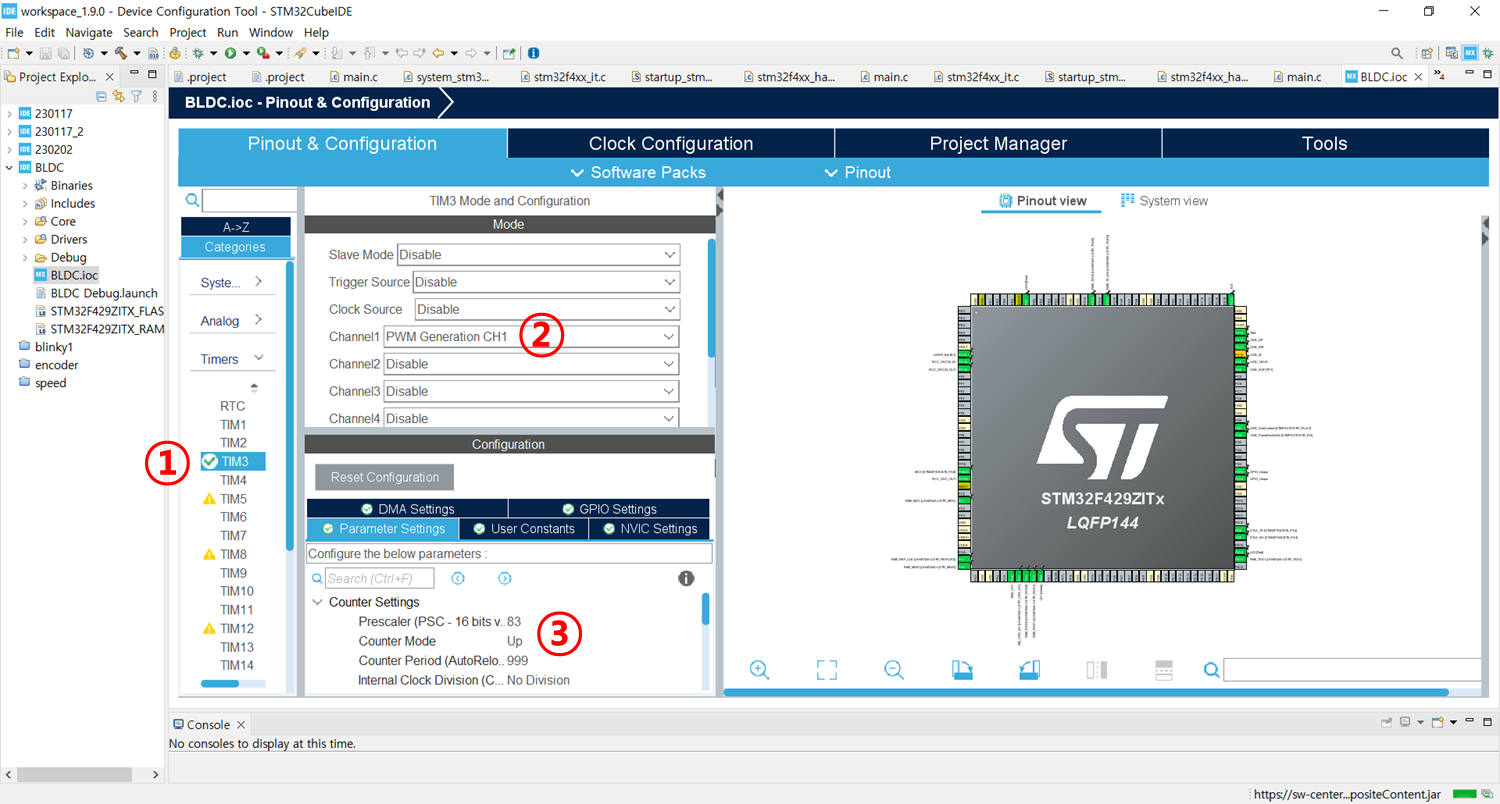
Task: Select TIM1 in the timers list
Action: tap(233, 425)
